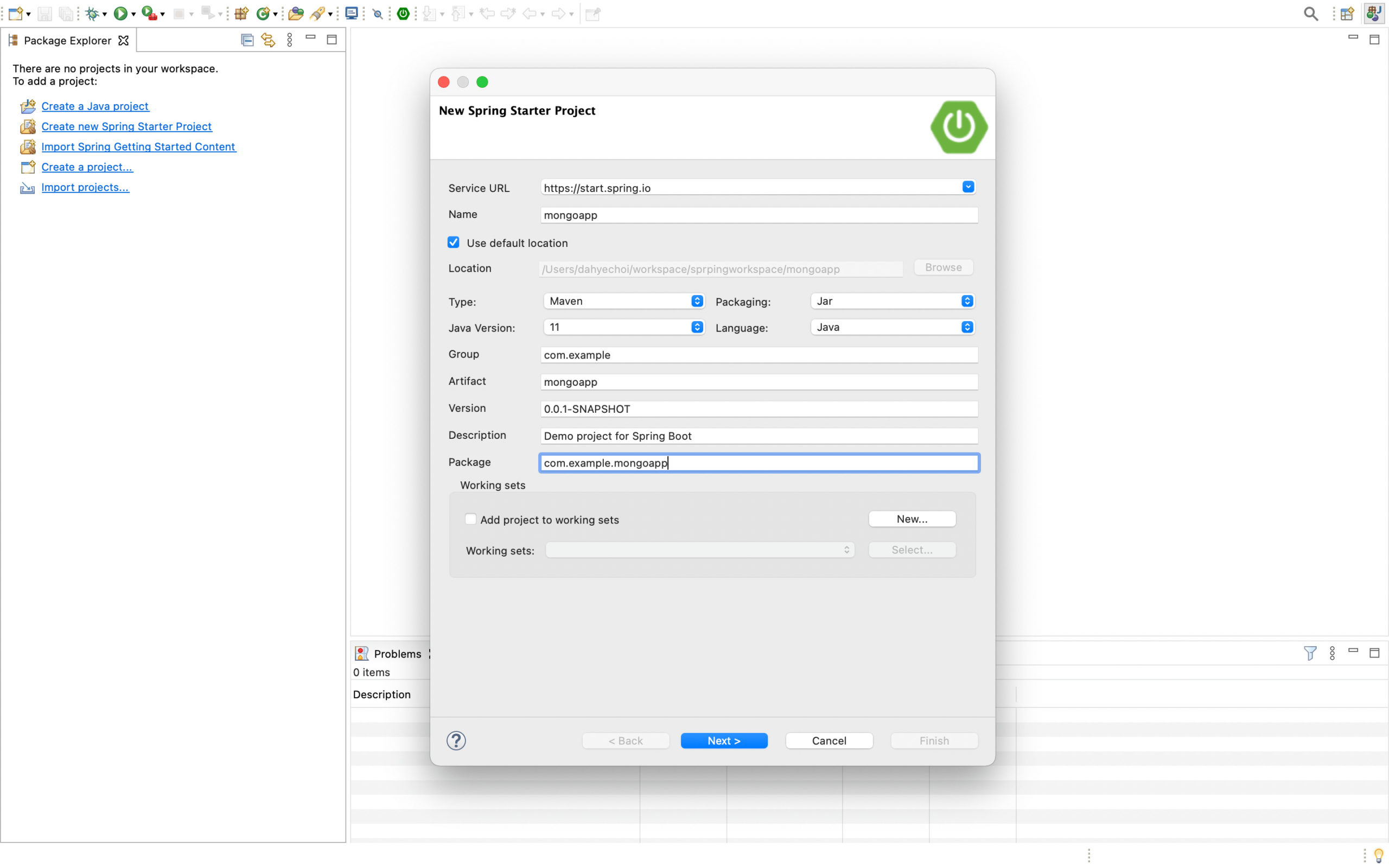This screenshot has height=868, width=1389.
Task: Expand the Run dropdown arrow
Action: (133, 14)
